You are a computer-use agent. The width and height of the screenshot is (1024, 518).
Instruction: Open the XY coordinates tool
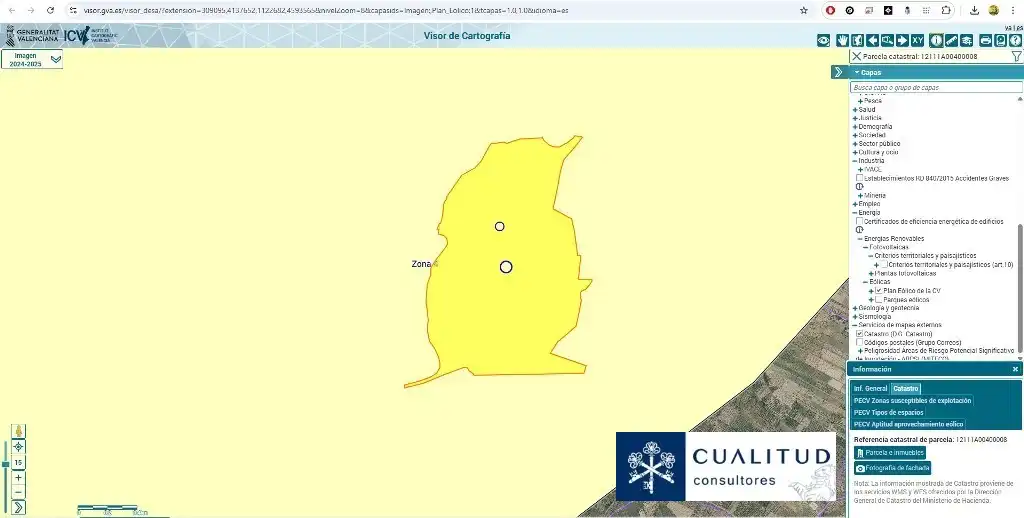click(917, 40)
